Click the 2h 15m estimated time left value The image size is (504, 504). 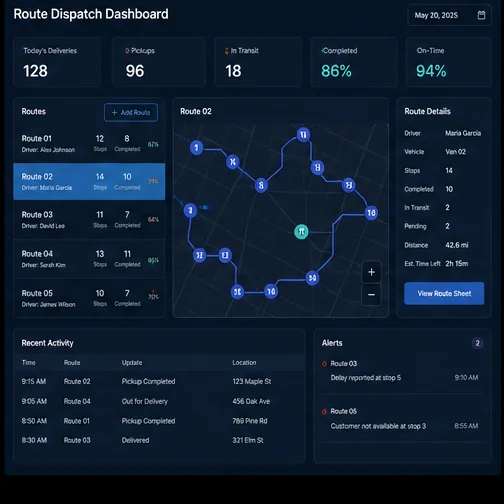[457, 263]
